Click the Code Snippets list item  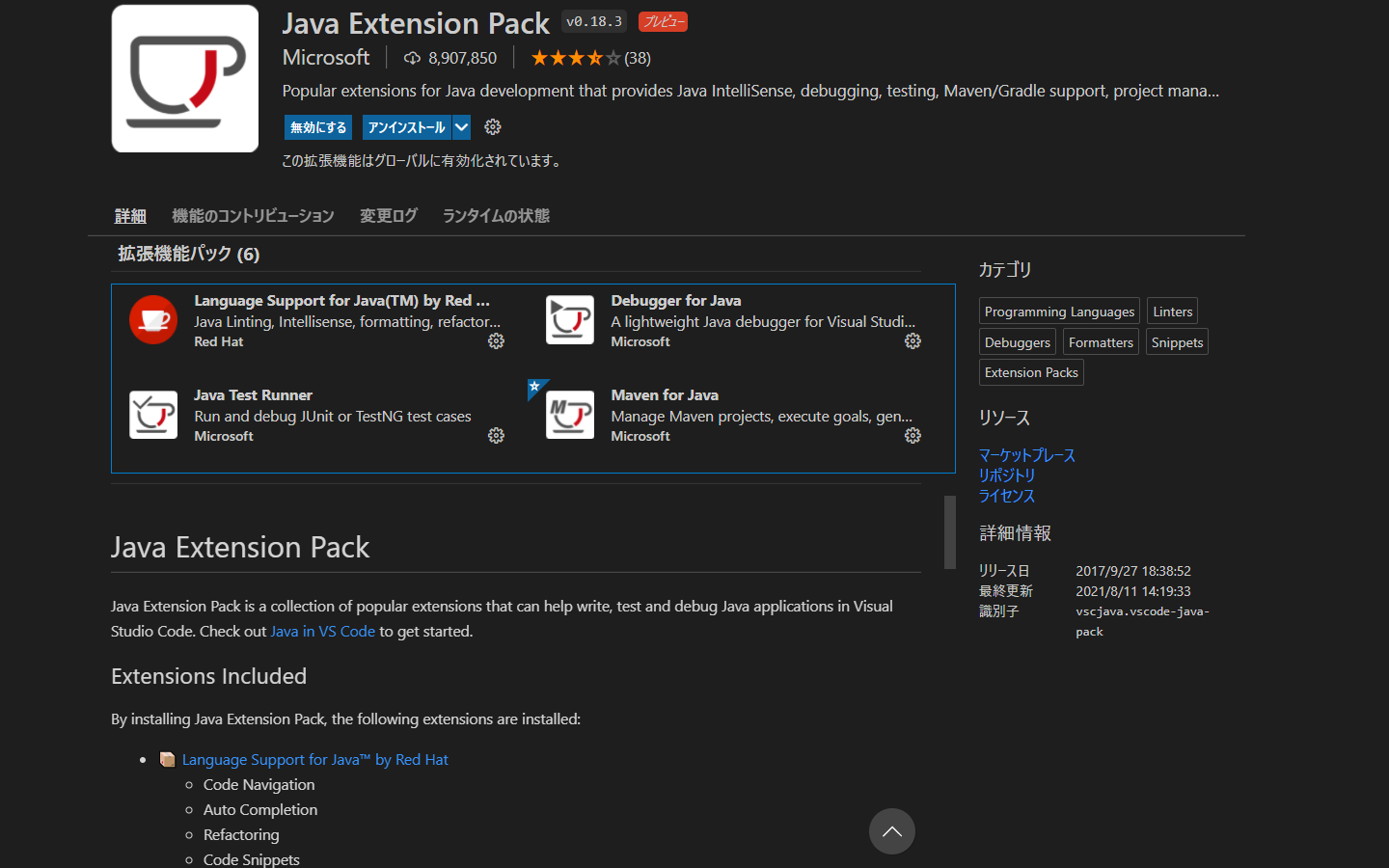(x=251, y=859)
